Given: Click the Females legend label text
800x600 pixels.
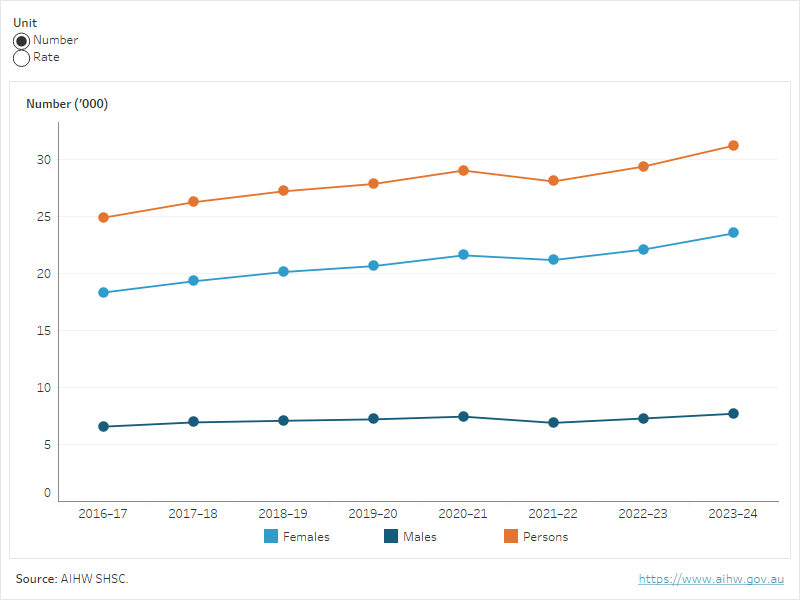Looking at the screenshot, I should coord(306,537).
